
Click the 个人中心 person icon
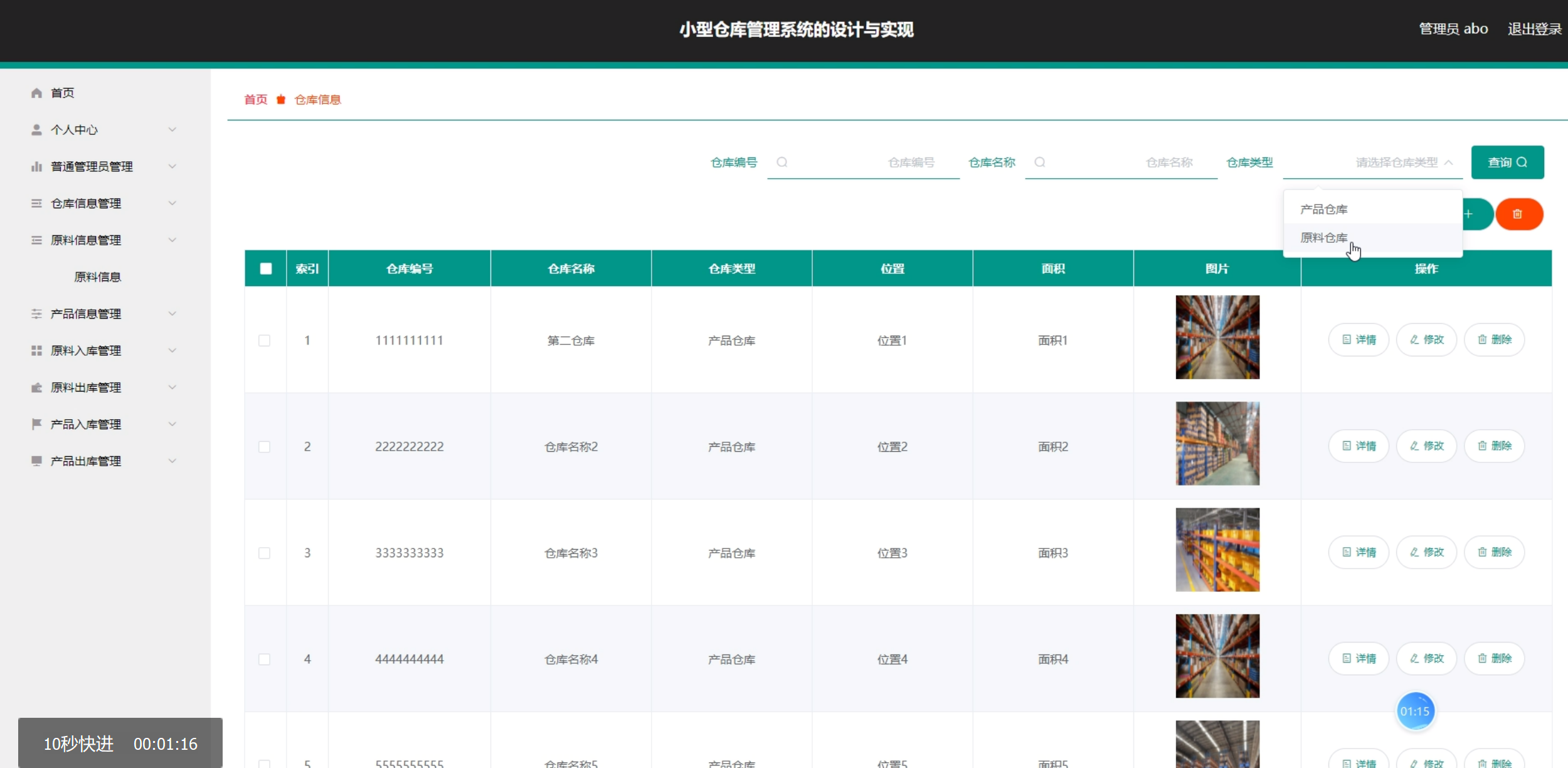pyautogui.click(x=36, y=130)
